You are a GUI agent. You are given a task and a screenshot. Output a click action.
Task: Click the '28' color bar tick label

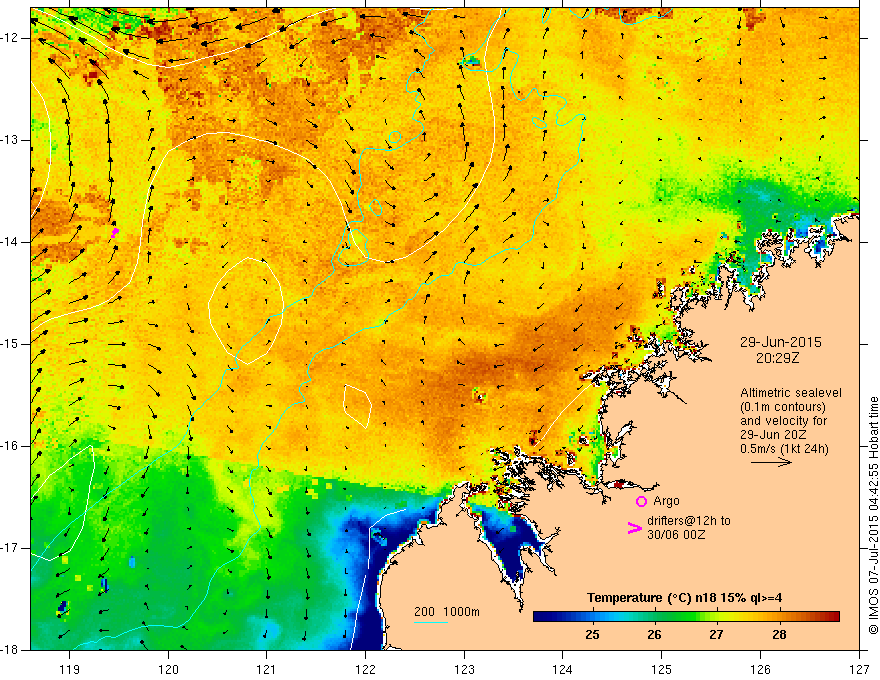point(779,635)
